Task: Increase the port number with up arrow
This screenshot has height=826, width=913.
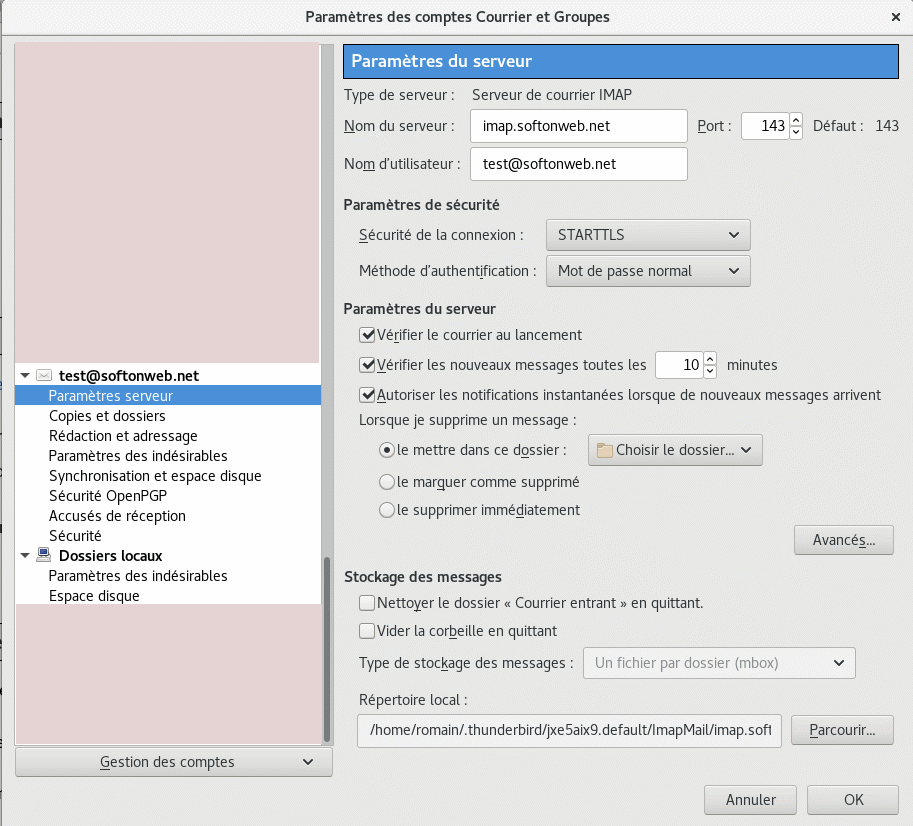Action: click(x=796, y=120)
